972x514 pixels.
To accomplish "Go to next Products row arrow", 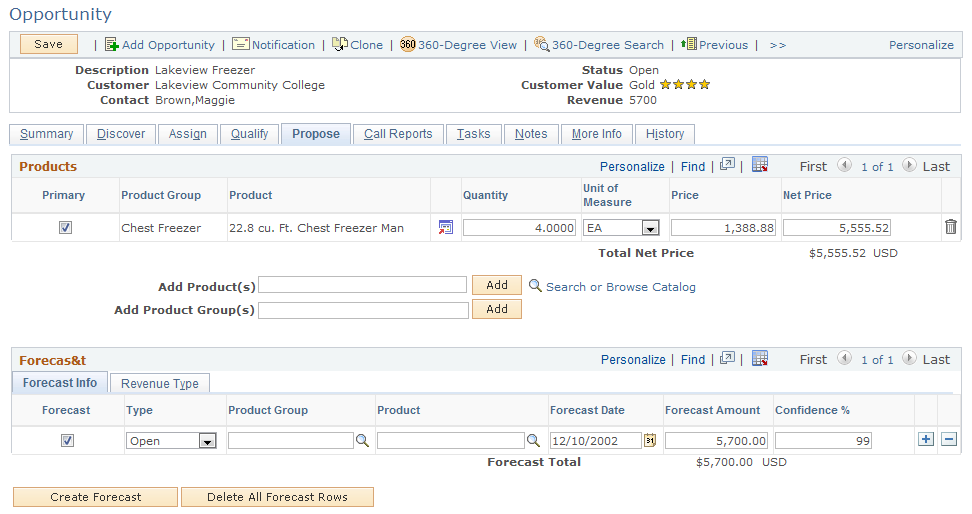I will (x=909, y=165).
